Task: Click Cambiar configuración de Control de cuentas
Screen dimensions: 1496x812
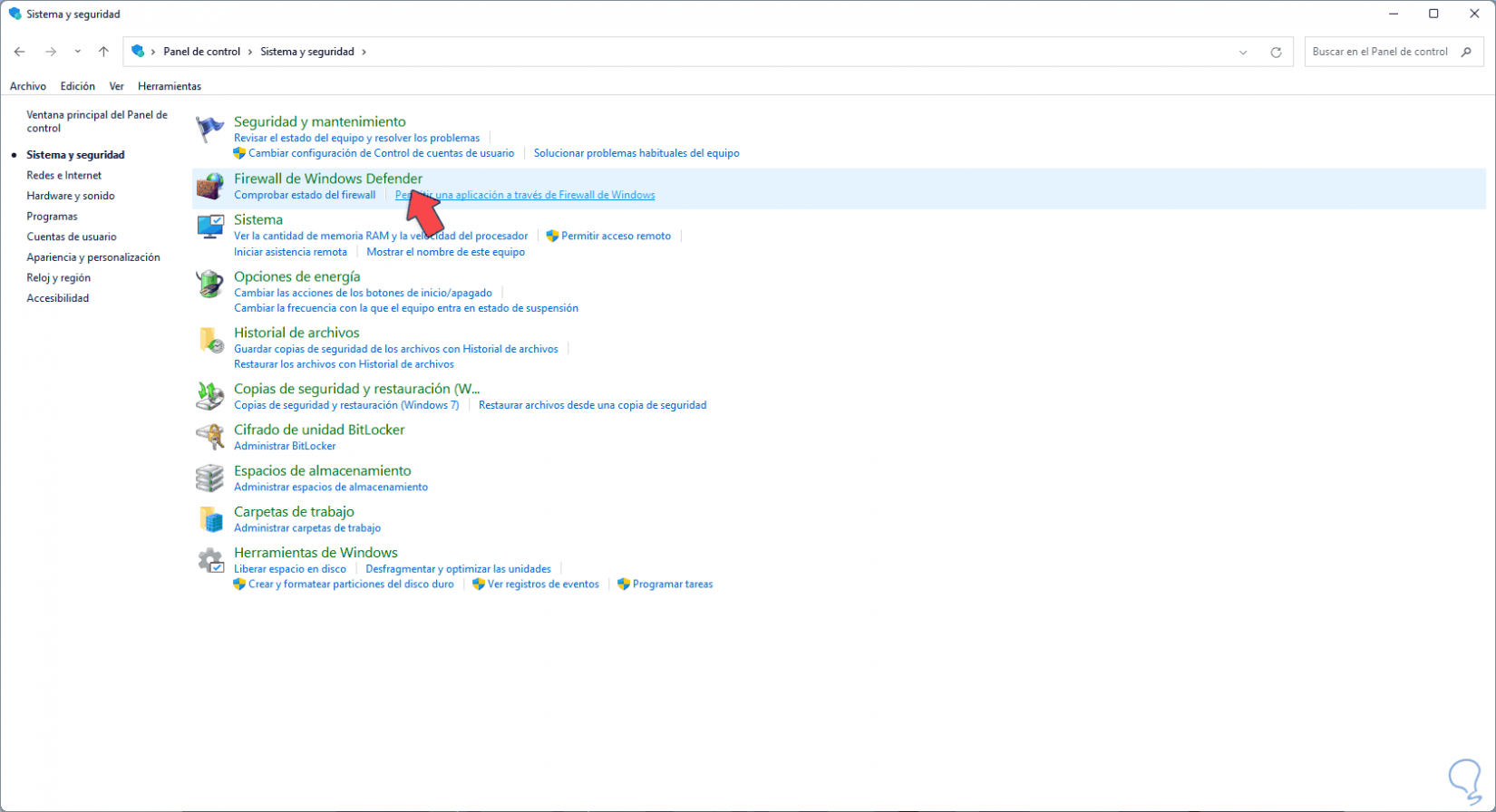Action: tap(381, 153)
